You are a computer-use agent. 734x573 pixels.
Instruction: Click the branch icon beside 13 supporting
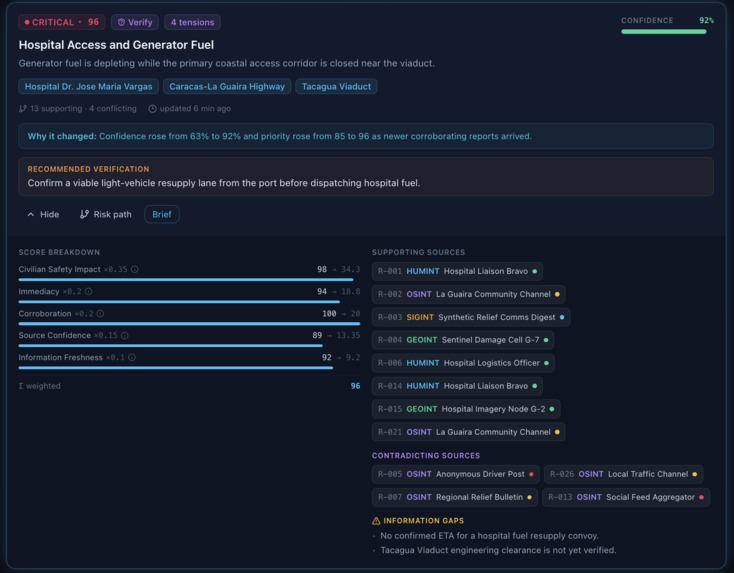(x=22, y=109)
